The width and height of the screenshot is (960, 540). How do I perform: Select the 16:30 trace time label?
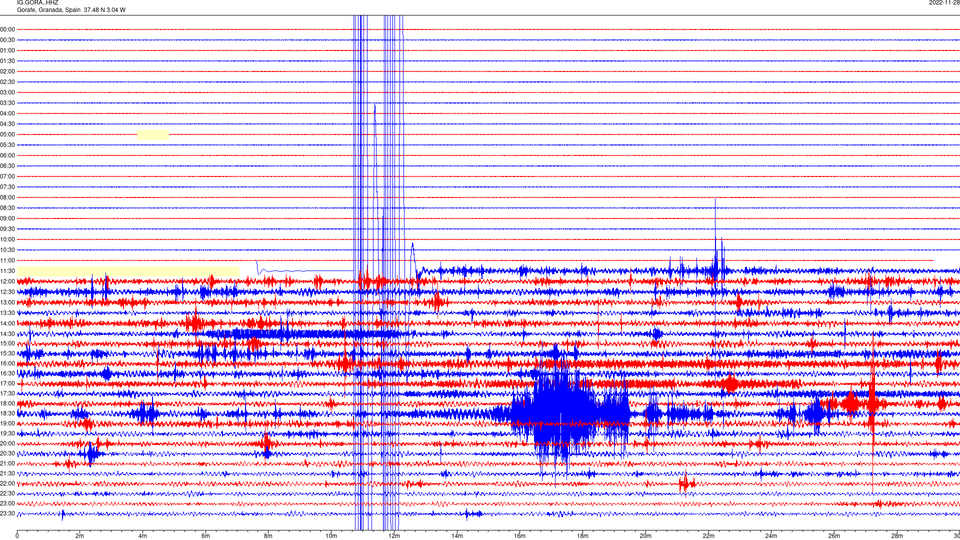click(x=7, y=373)
